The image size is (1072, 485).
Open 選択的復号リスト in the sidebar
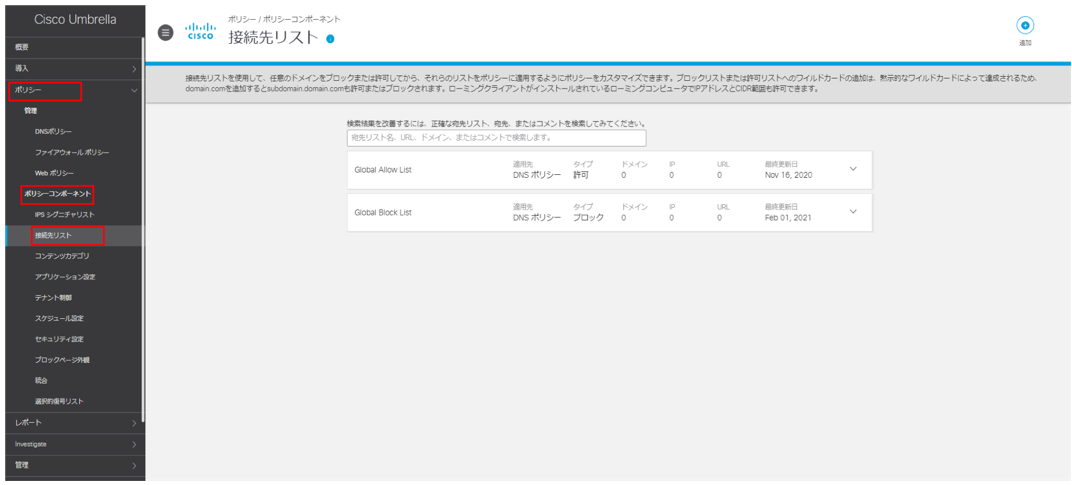point(59,401)
